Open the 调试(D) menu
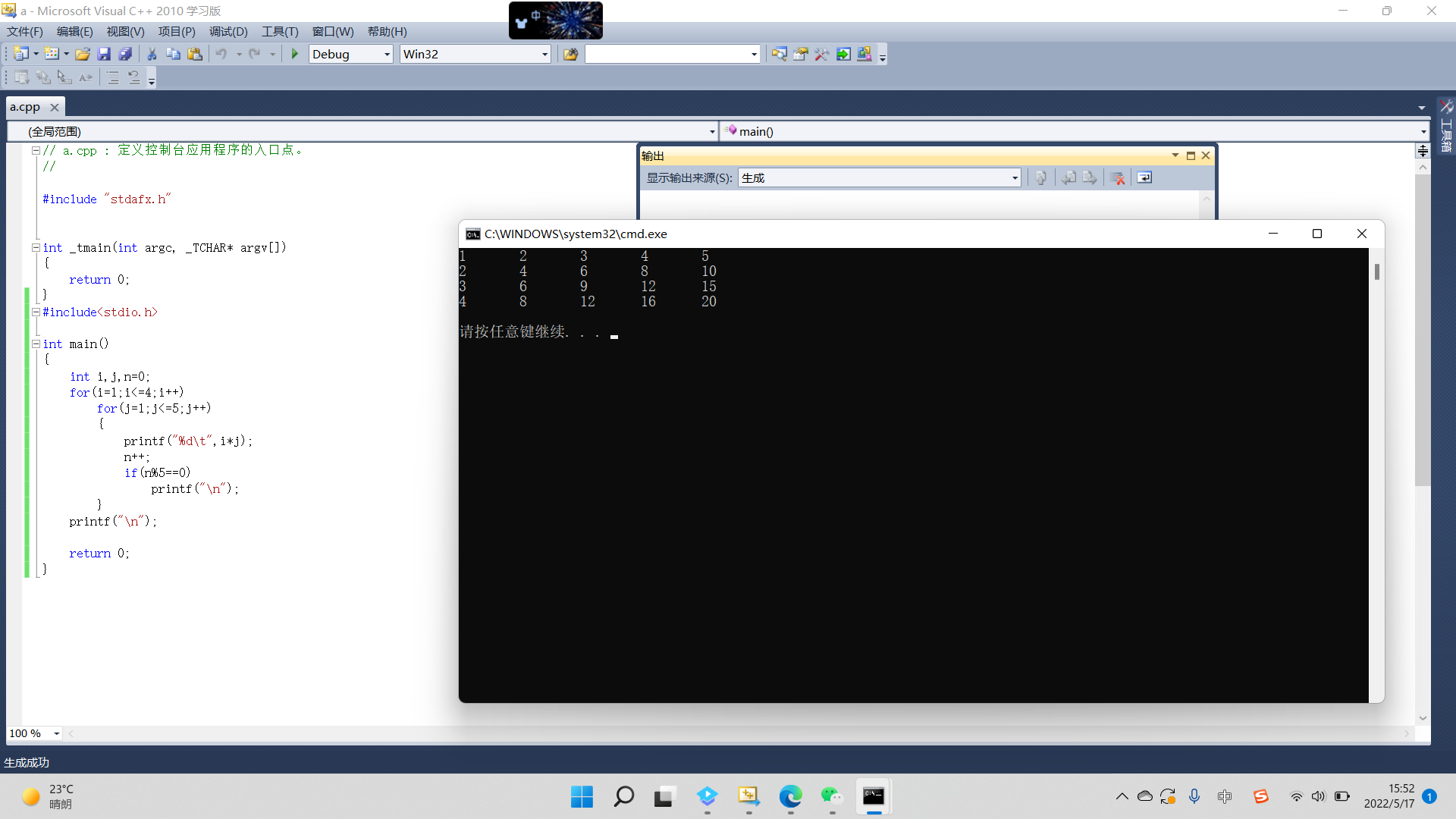This screenshot has height=819, width=1456. 228,31
